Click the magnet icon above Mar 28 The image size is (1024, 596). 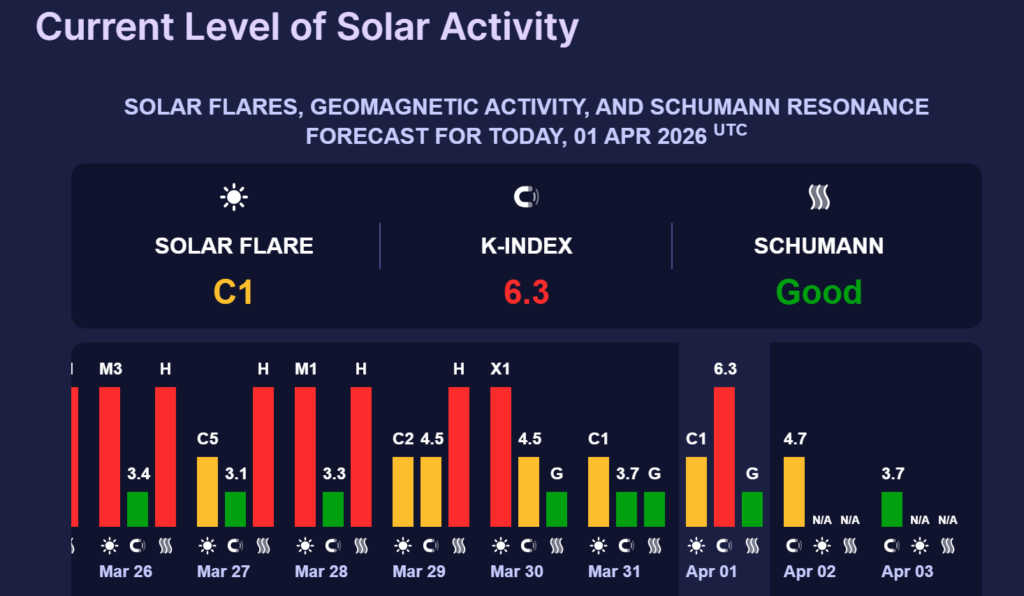point(333,546)
